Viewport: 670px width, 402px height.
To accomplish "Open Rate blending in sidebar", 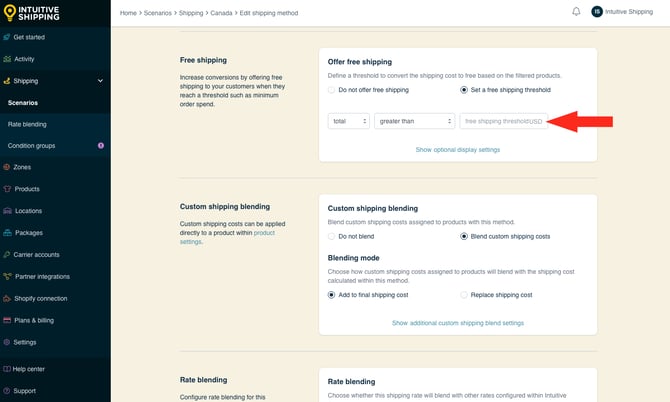I will pos(27,124).
